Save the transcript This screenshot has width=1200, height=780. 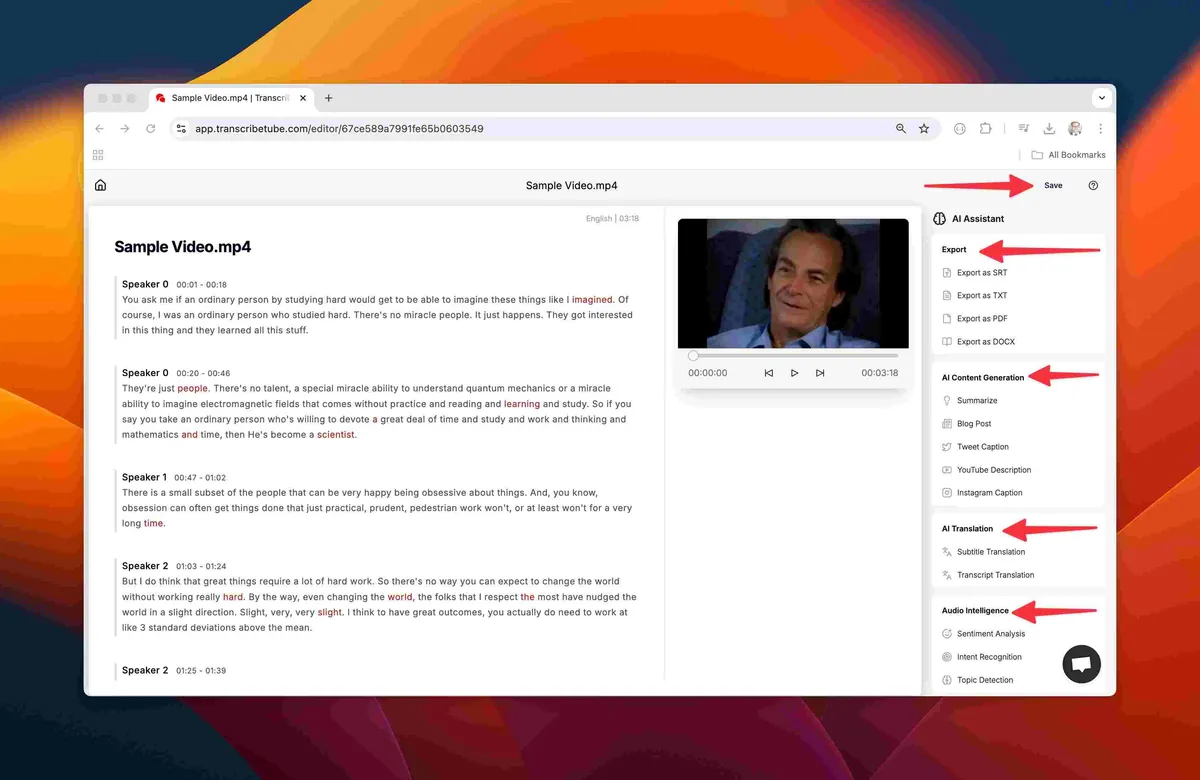click(1053, 185)
